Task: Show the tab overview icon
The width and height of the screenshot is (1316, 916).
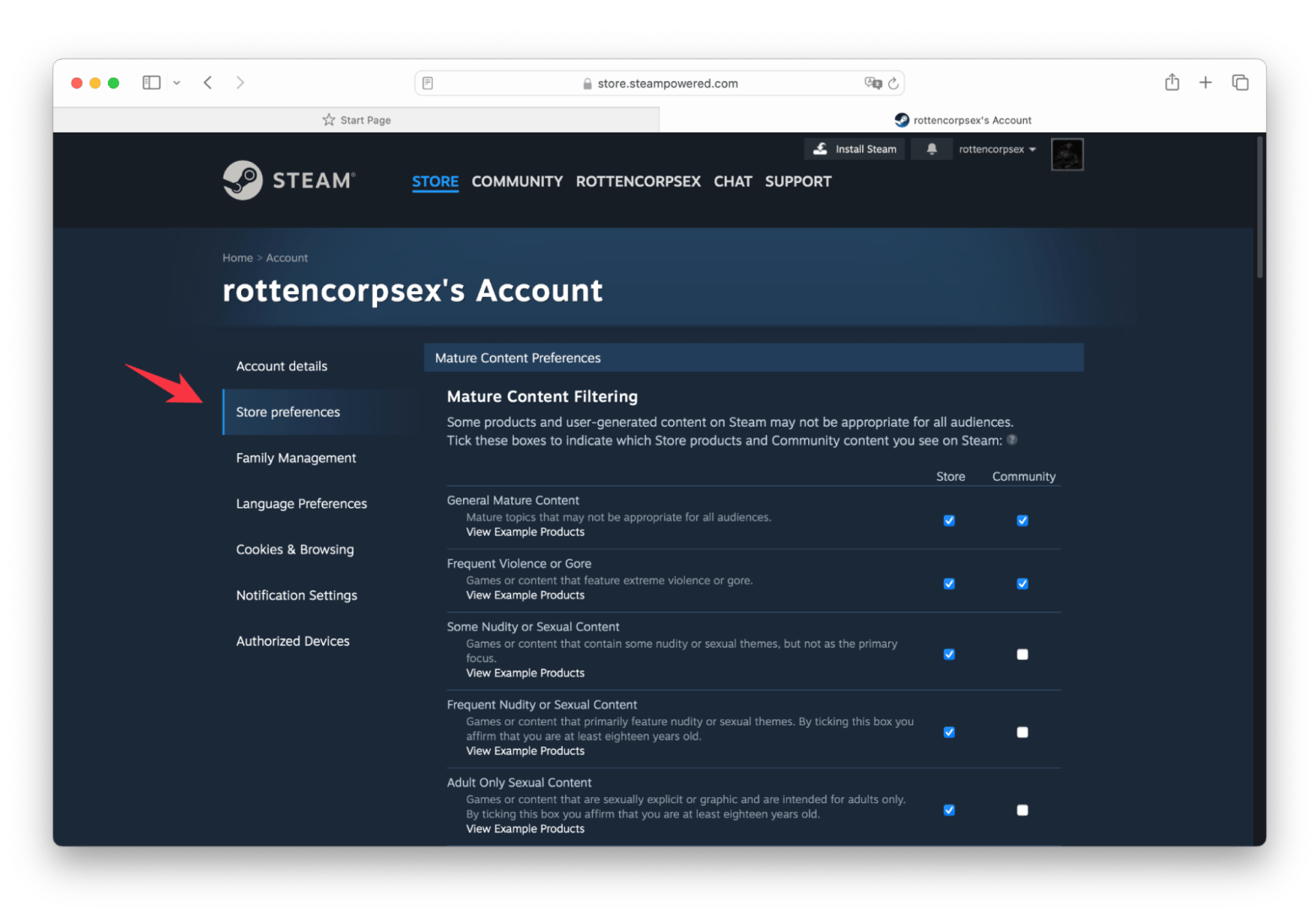Action: tap(1240, 83)
